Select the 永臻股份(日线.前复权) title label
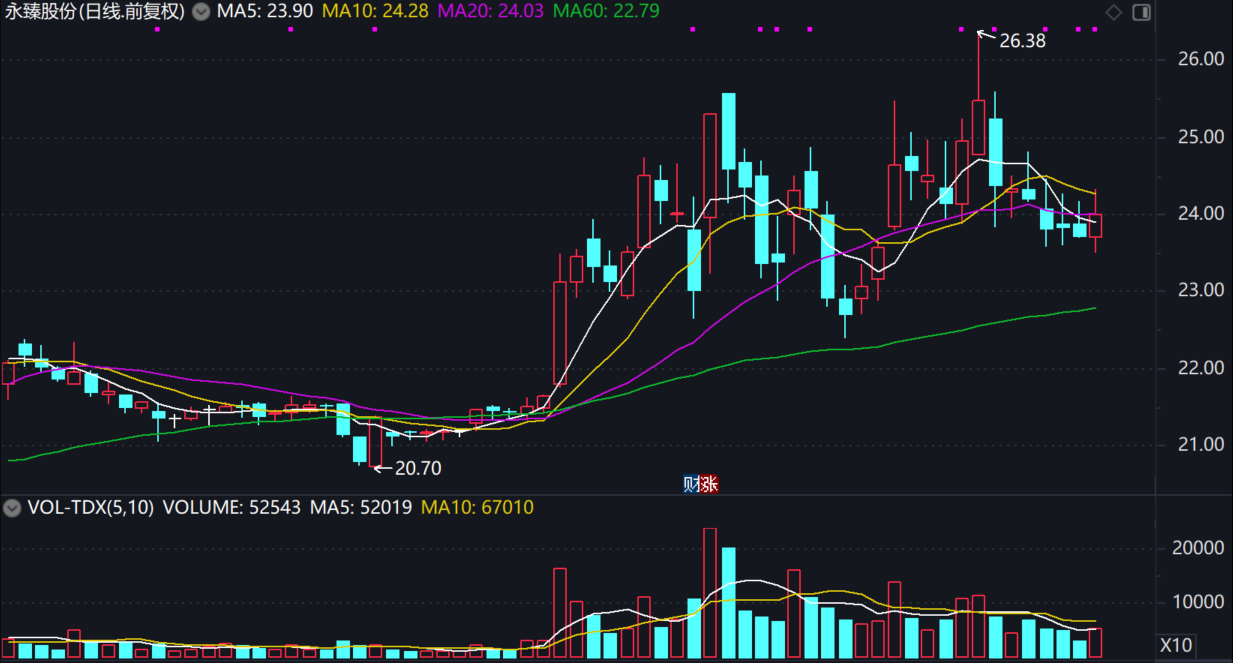The height and width of the screenshot is (663, 1233). 95,12
